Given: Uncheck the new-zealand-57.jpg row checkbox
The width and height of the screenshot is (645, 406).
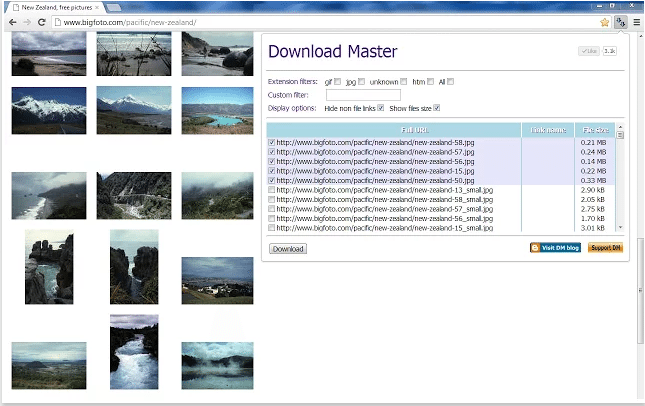Looking at the screenshot, I should pyautogui.click(x=271, y=152).
